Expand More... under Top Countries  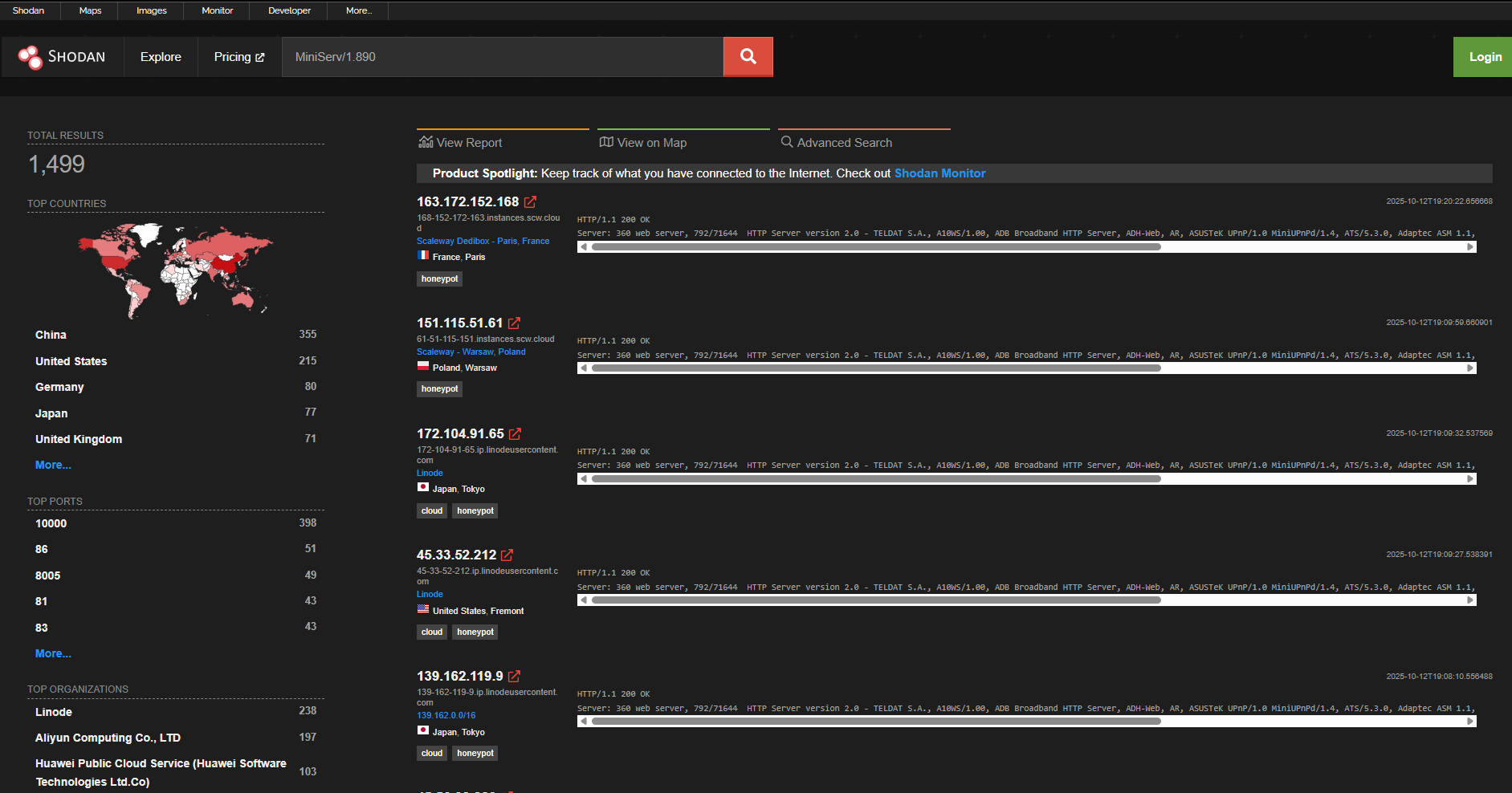pos(53,466)
